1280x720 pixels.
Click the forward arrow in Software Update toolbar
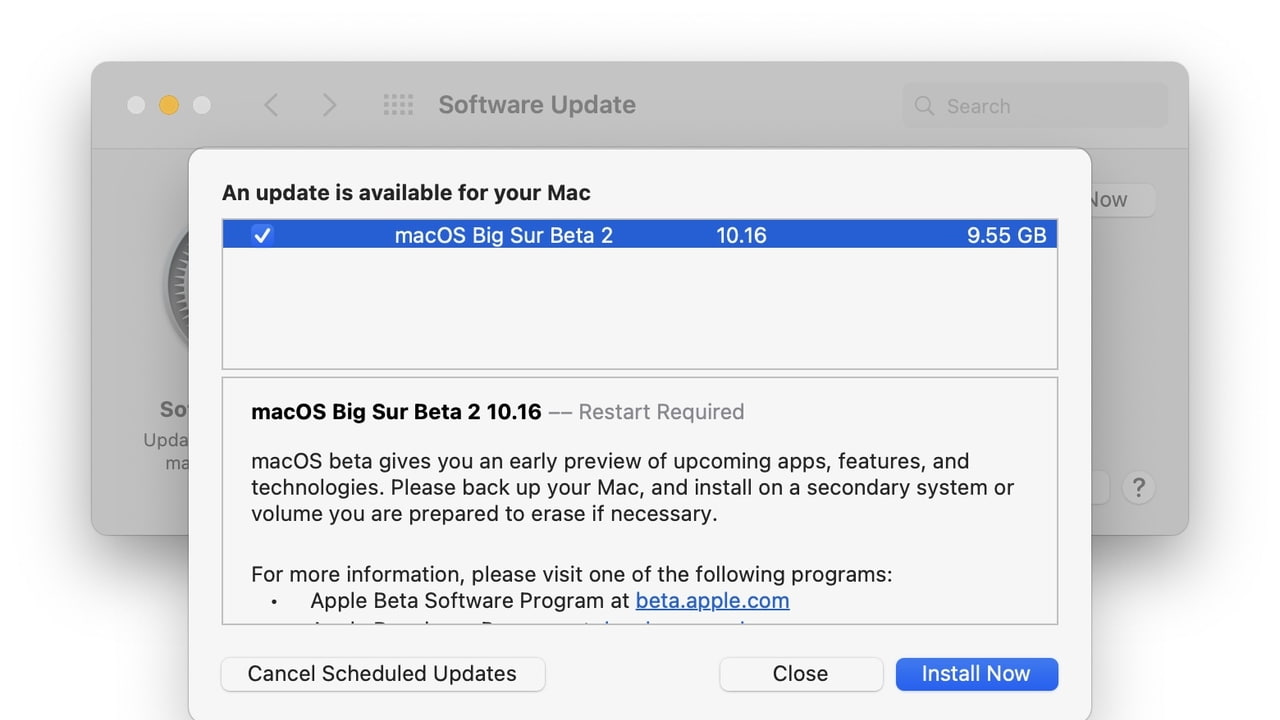click(x=329, y=105)
